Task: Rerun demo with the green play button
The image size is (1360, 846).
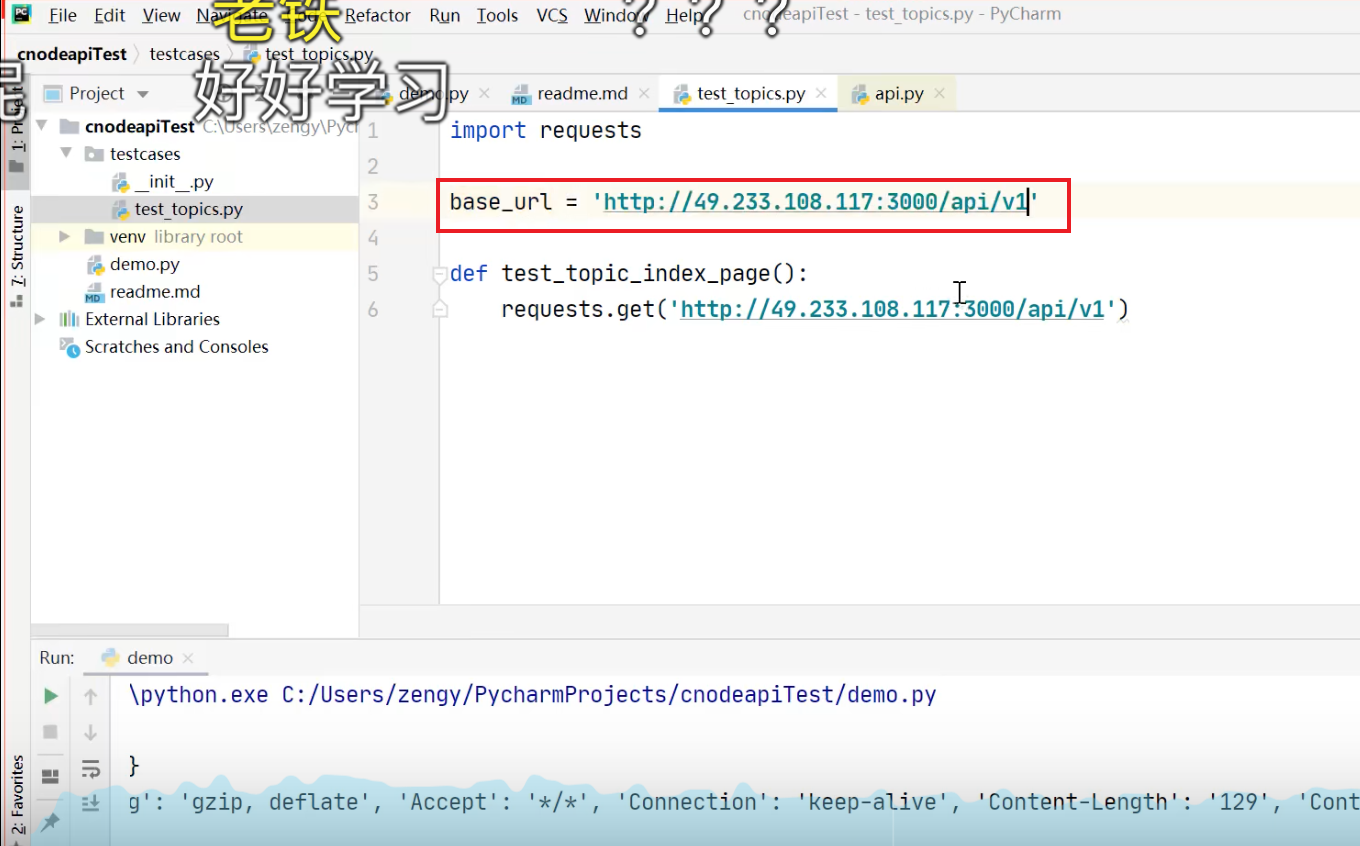Action: [50, 696]
